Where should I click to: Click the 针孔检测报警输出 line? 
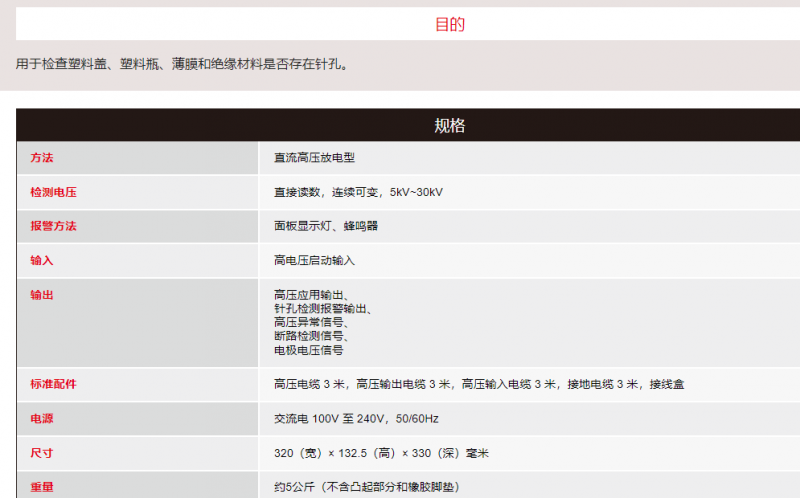[x=322, y=309]
